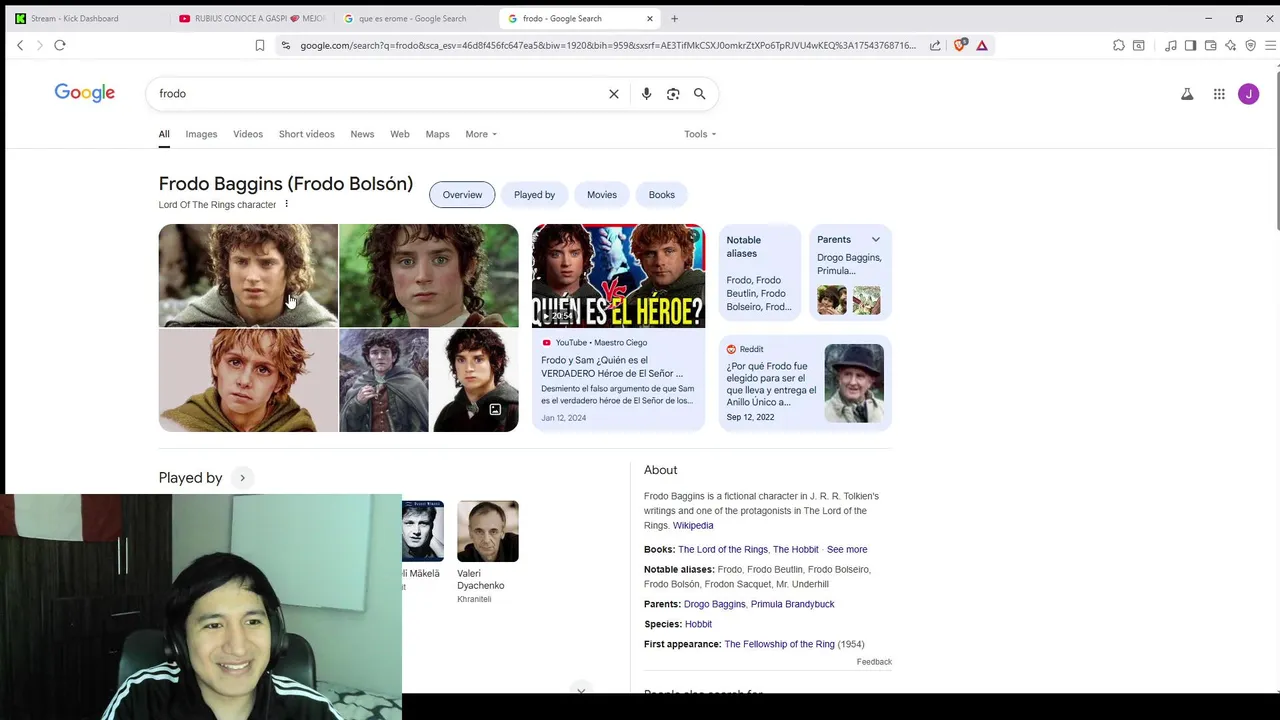Bookmark this page
The image size is (1280, 720).
pos(260,45)
